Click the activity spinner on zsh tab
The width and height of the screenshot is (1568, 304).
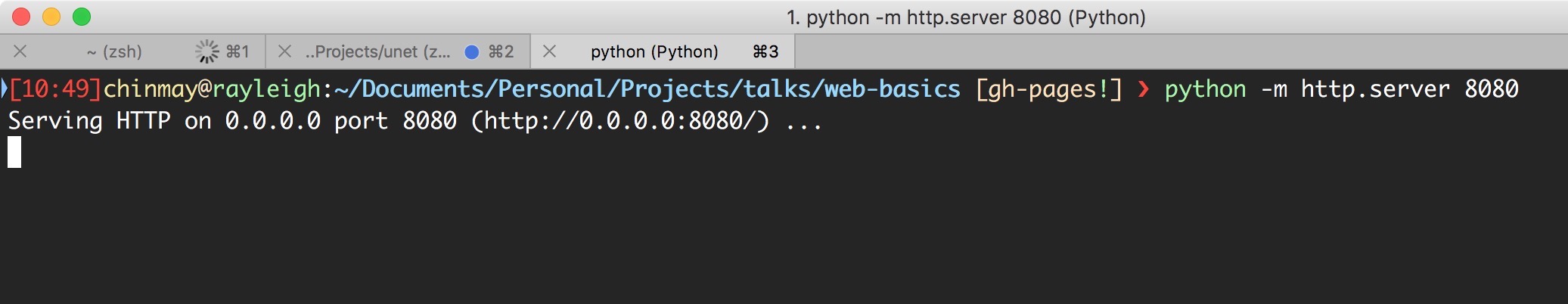206,51
